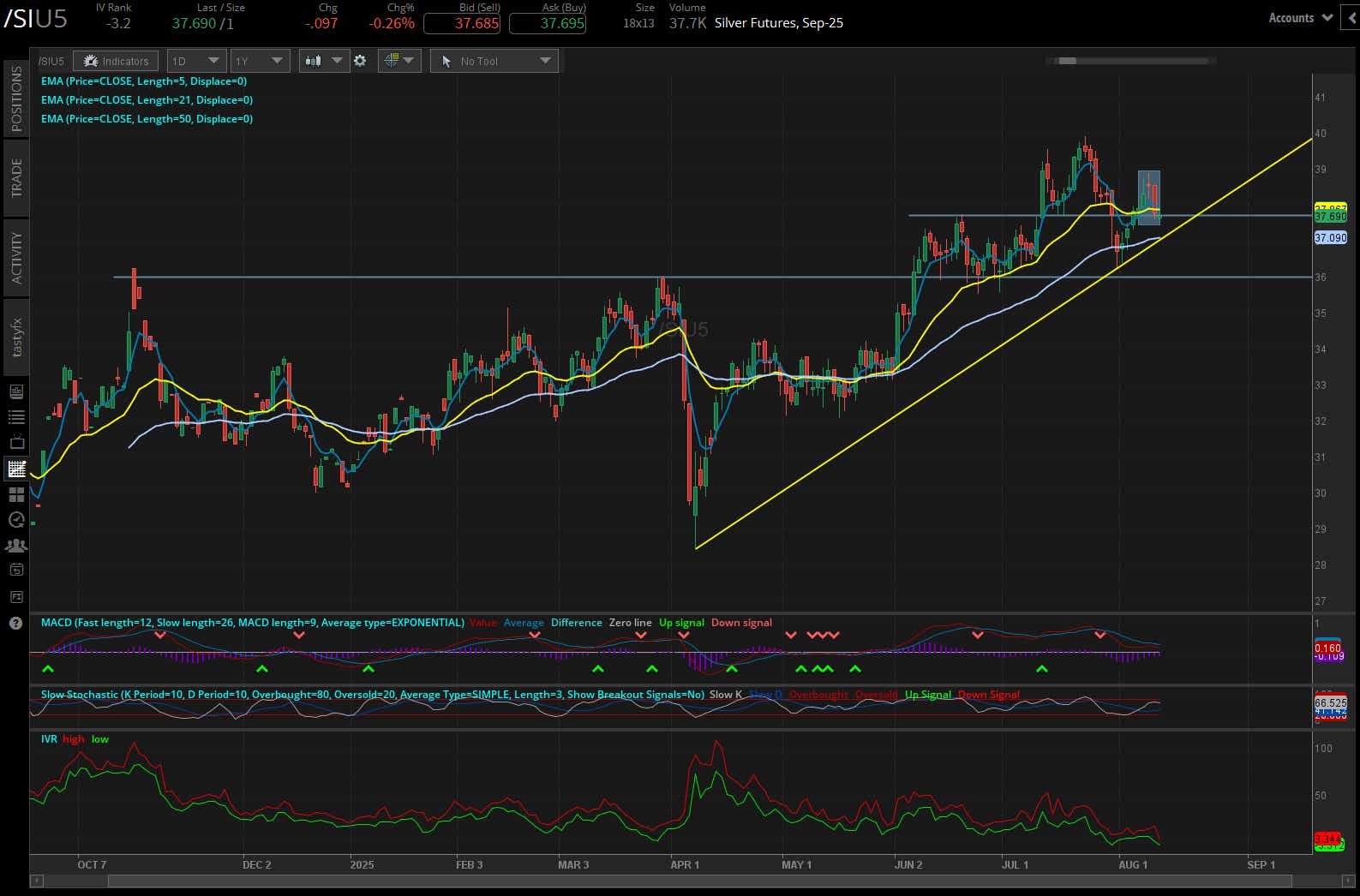Click the Size value 18x13
Screen dimensions: 1360x896
point(638,23)
